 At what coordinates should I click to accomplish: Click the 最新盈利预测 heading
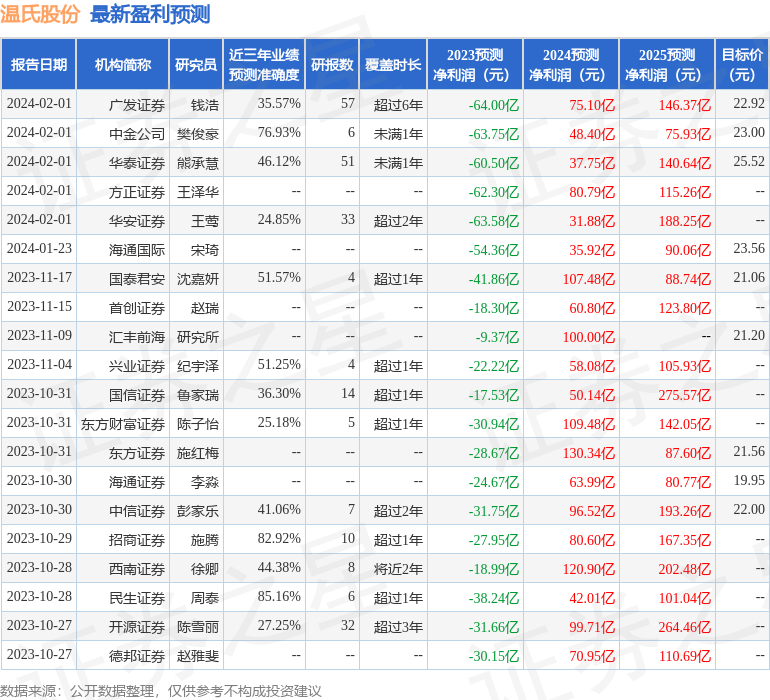[x=150, y=14]
